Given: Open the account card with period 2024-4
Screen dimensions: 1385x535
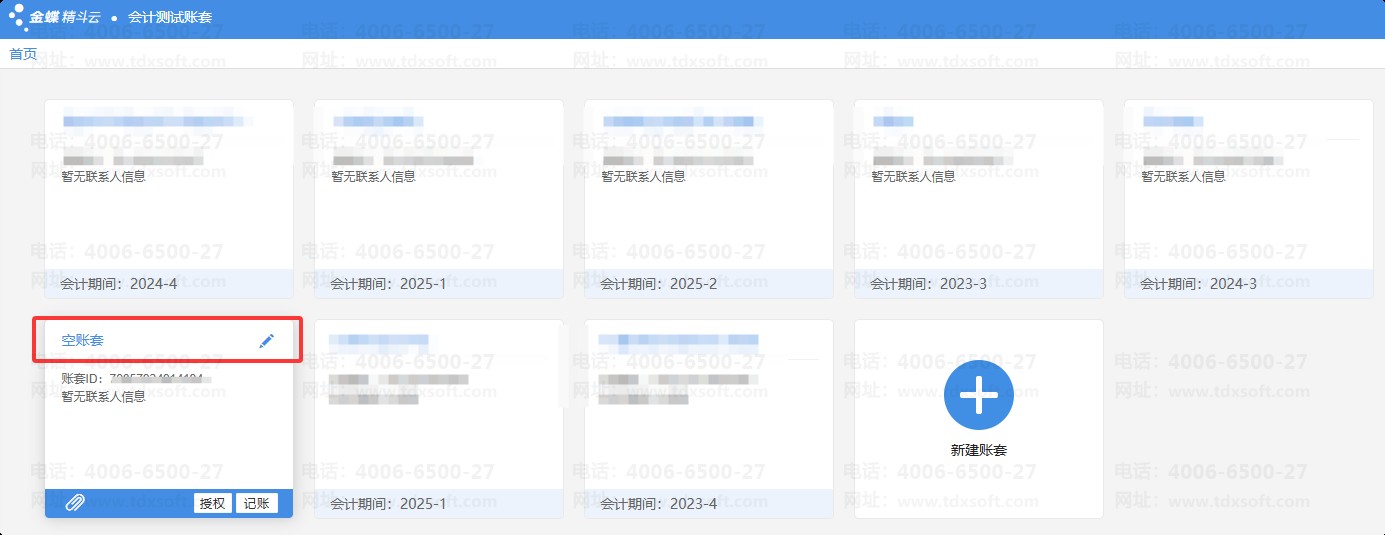Looking at the screenshot, I should pos(169,198).
